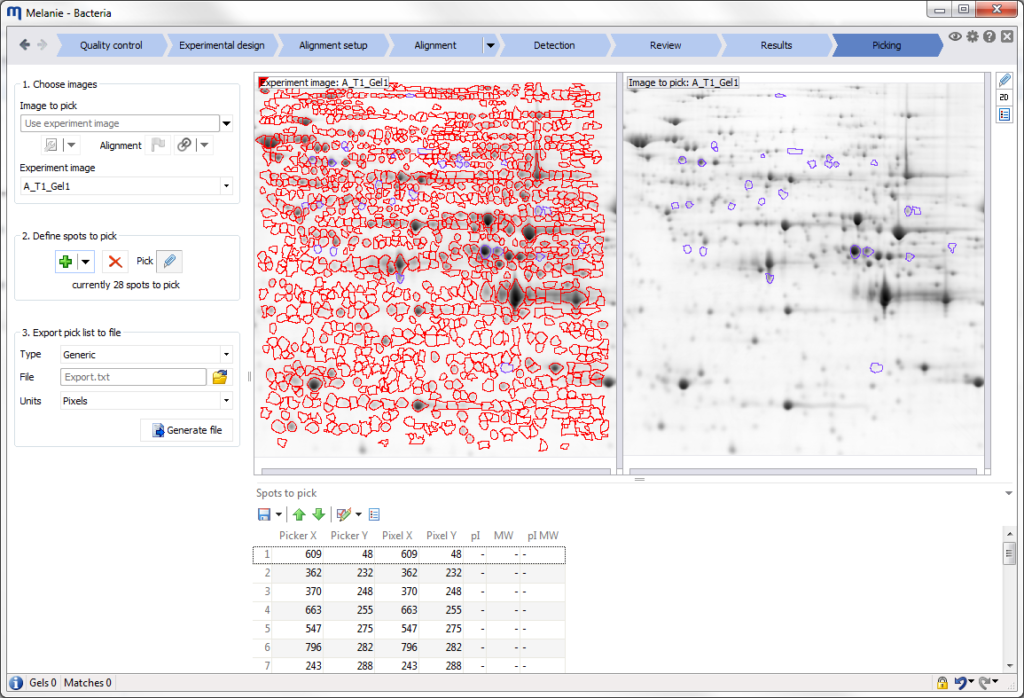The image size is (1024, 698).
Task: Open the Type Generic dropdown
Action: pyautogui.click(x=227, y=355)
